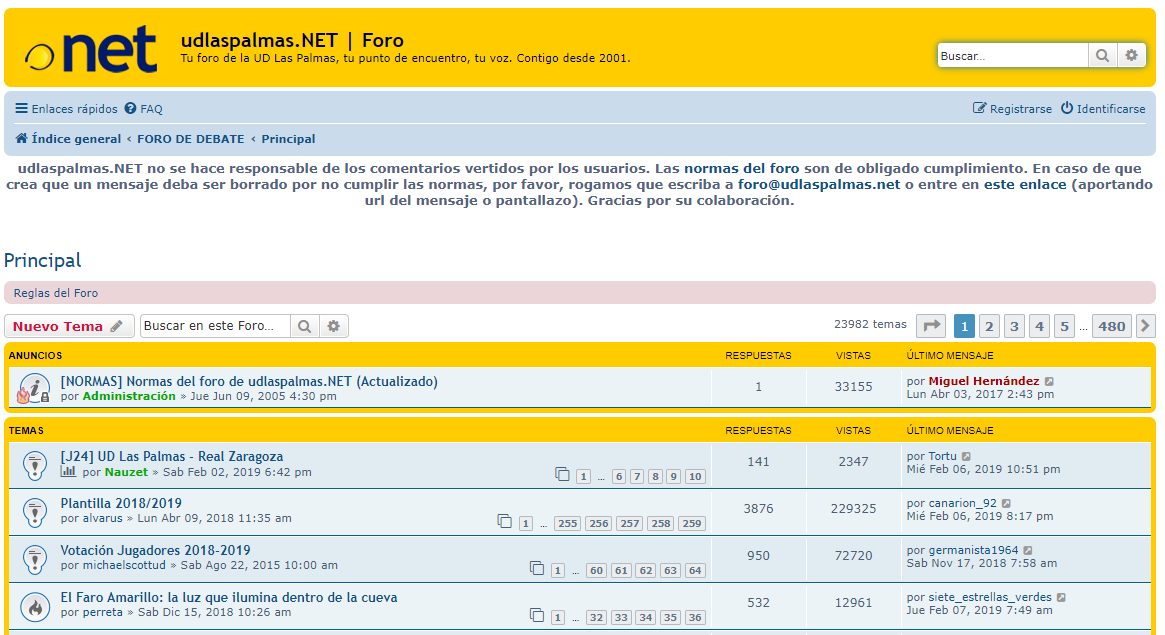Follow the 'este enlace' link
Screen dimensions: 1165x635
(1025, 185)
